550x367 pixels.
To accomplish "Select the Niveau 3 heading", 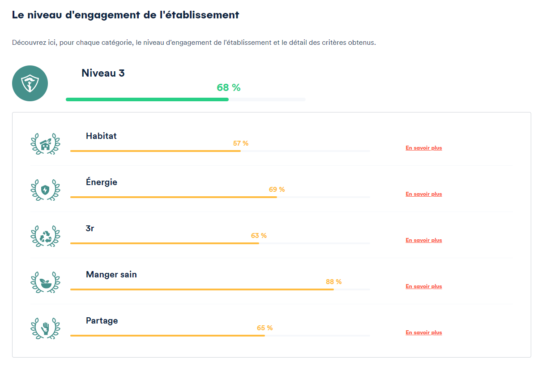I will [x=103, y=73].
